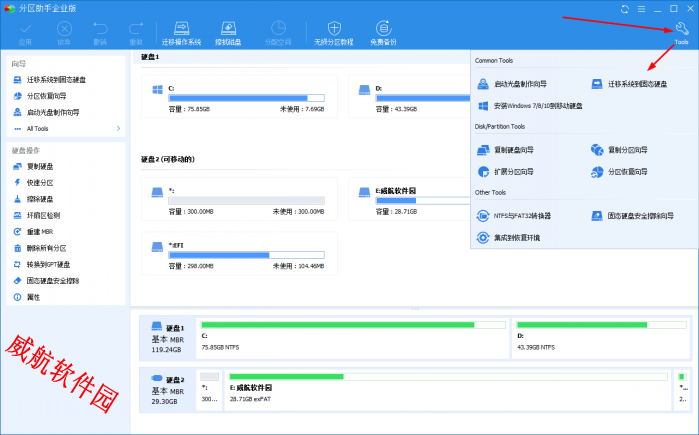Viewport: 699px width, 435px height.
Task: Click 快速分区 in disk operations
Action: point(40,183)
